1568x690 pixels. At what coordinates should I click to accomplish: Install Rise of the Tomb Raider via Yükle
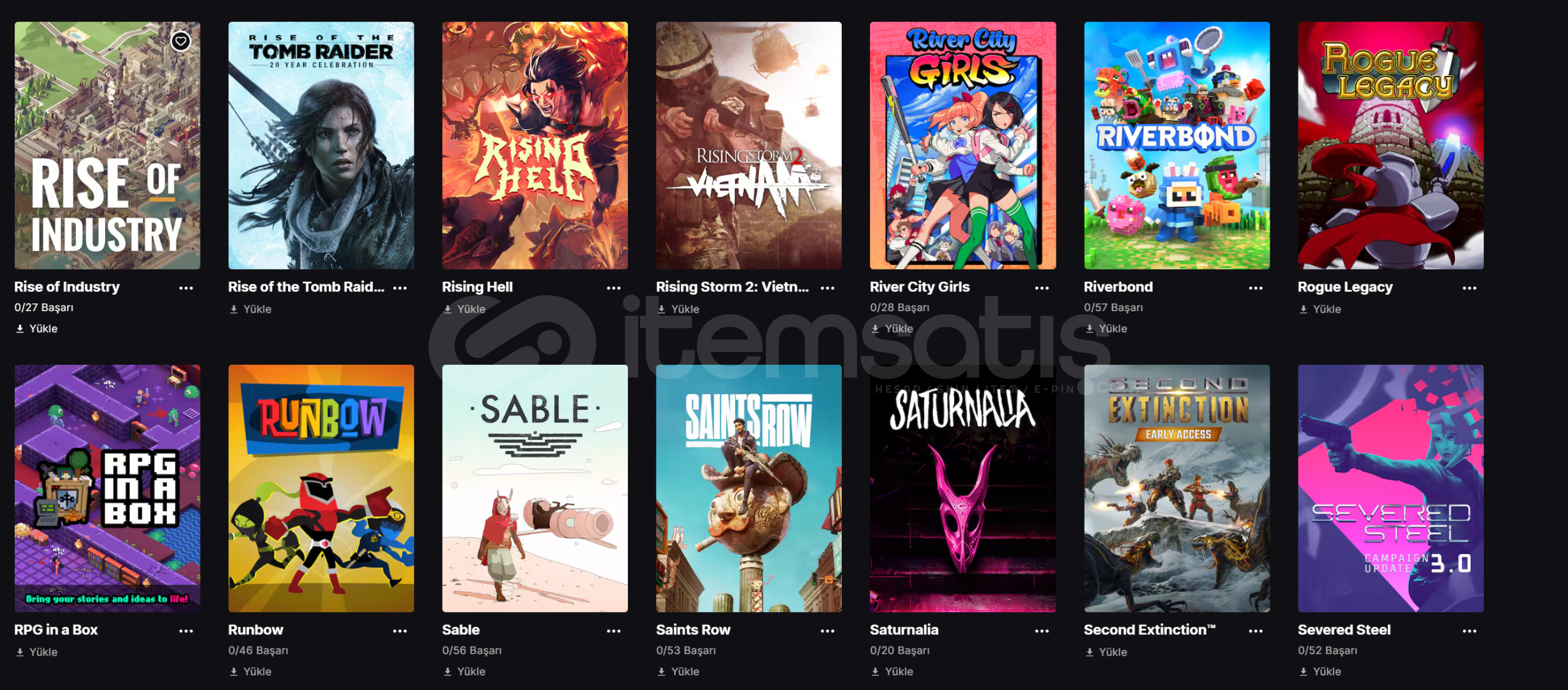[x=250, y=309]
